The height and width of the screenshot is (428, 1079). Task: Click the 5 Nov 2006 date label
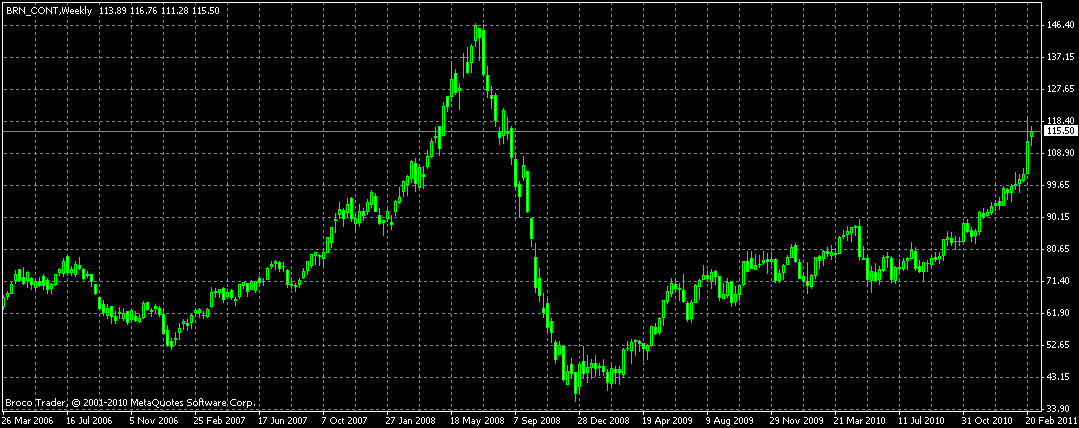(x=155, y=419)
